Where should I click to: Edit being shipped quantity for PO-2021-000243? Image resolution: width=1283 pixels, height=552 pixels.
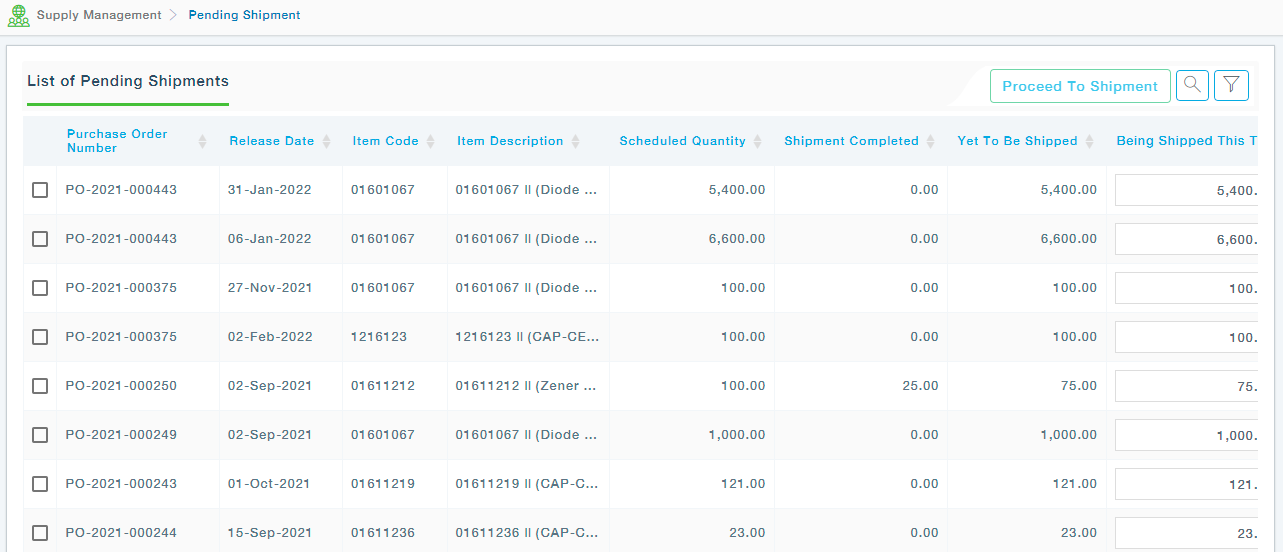click(x=1186, y=484)
